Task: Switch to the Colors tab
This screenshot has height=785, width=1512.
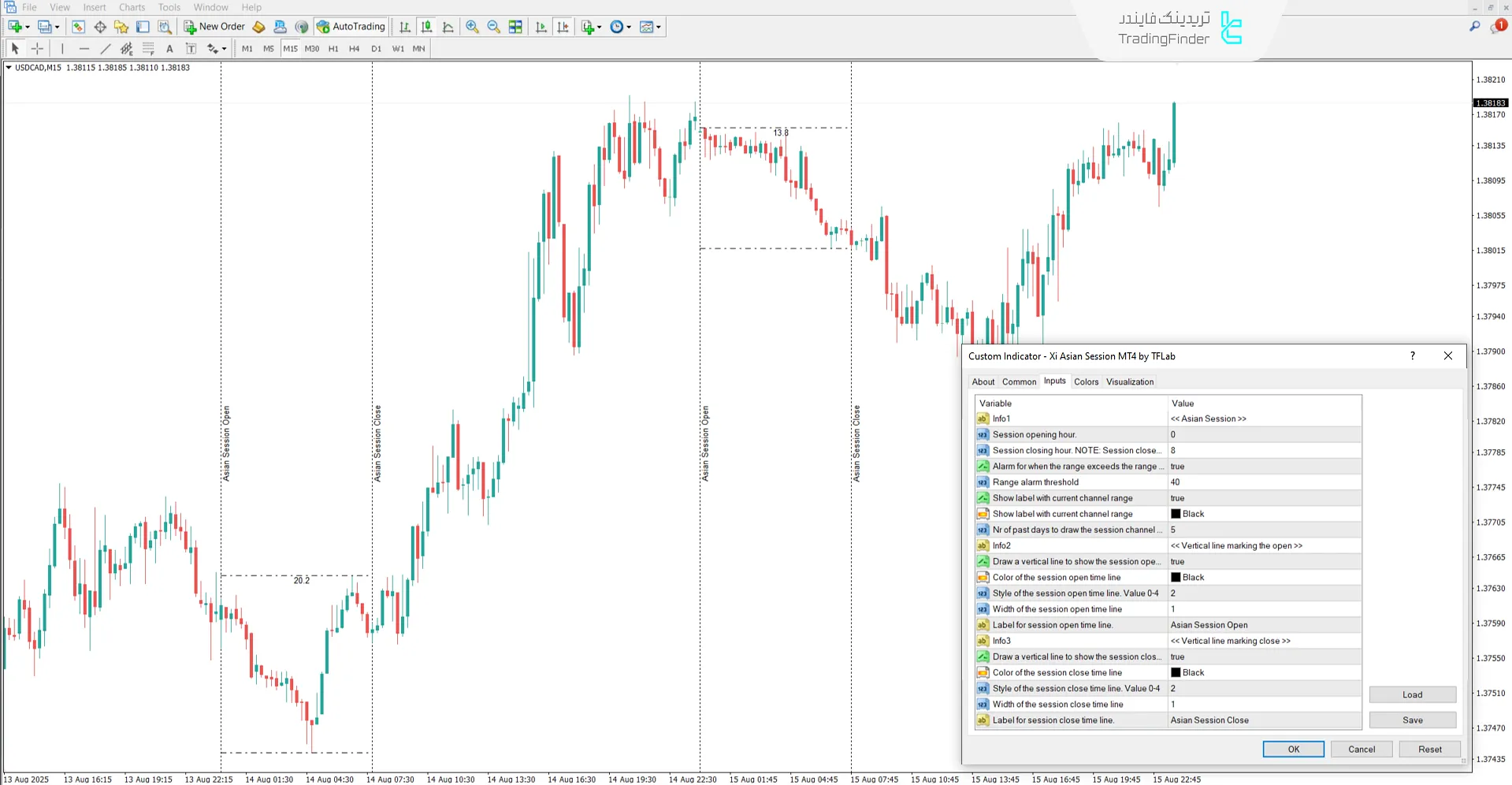Action: pos(1086,382)
